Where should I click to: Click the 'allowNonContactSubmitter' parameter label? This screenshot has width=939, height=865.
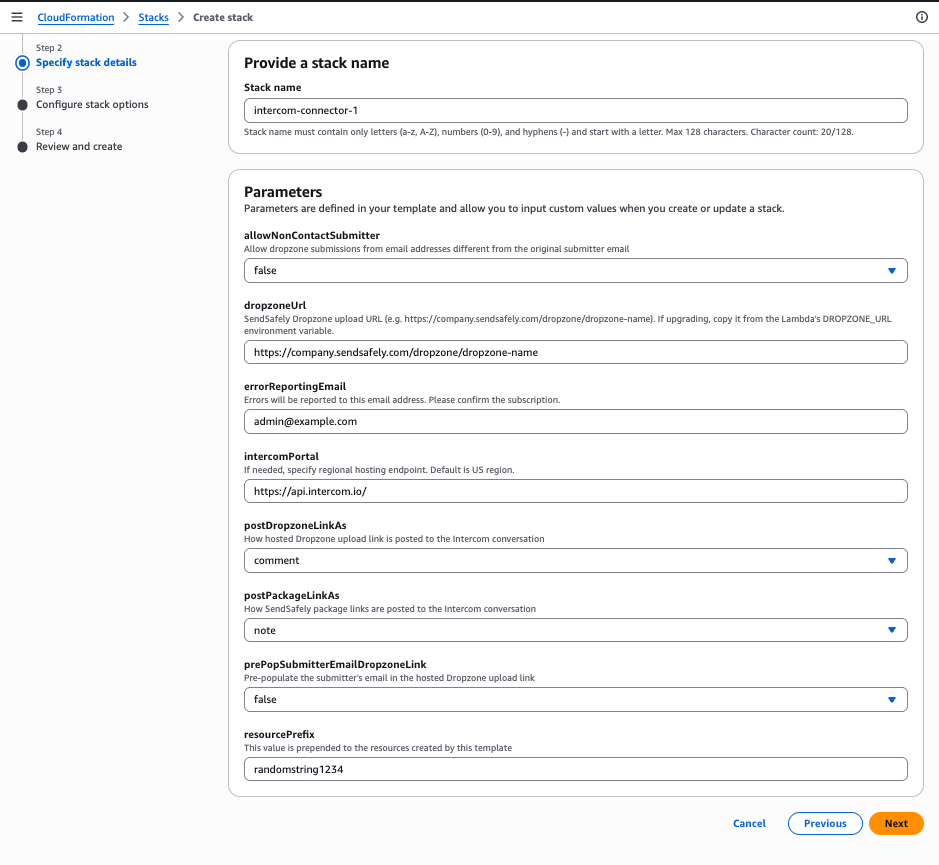312,235
